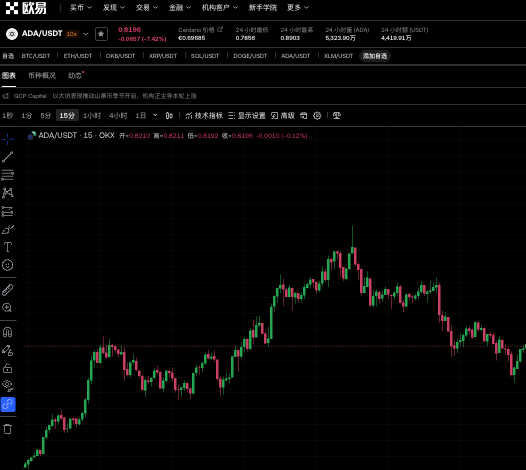Toggle lock all drawings

click(x=7, y=368)
